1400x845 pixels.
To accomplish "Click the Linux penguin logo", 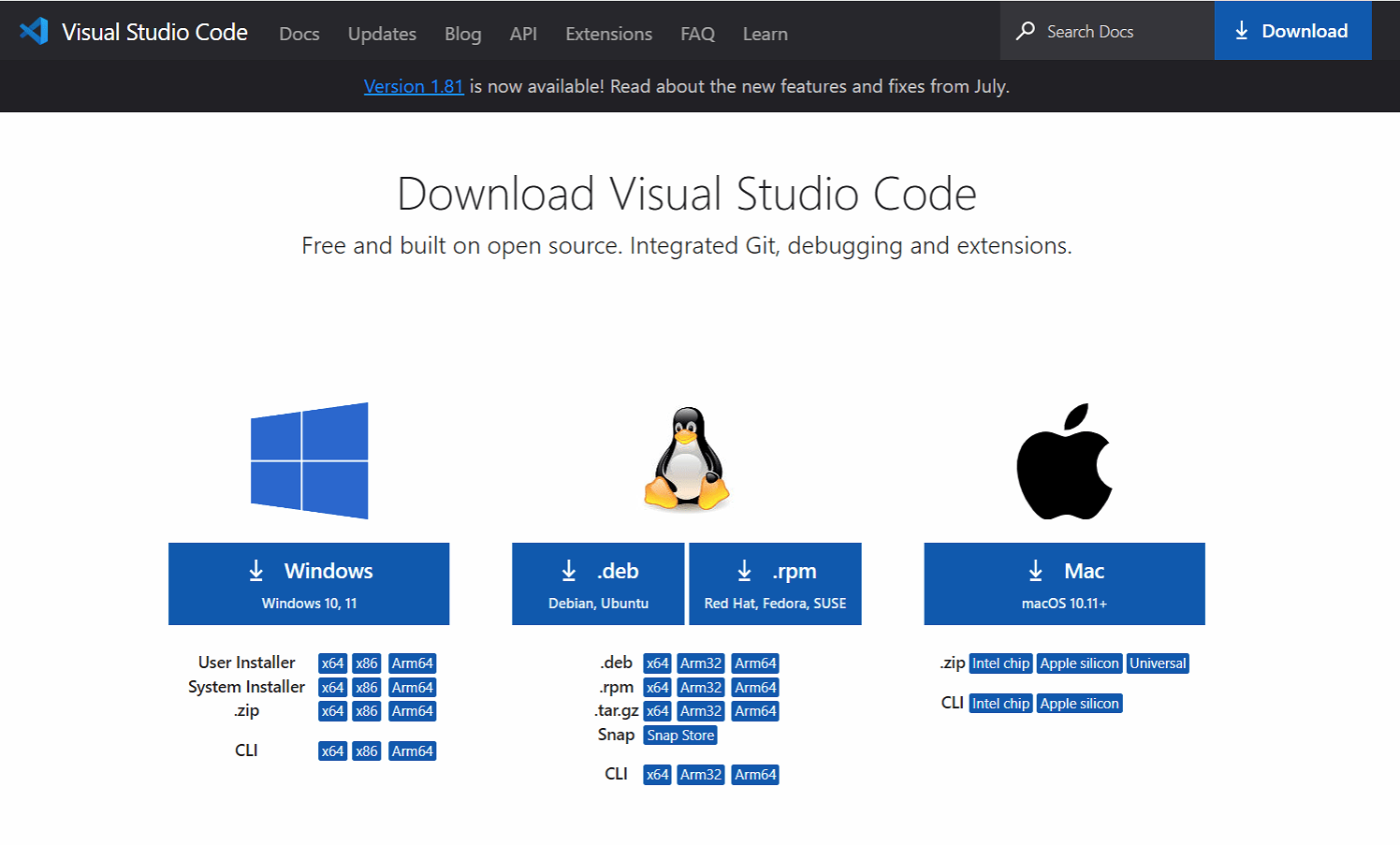I will pyautogui.click(x=687, y=459).
